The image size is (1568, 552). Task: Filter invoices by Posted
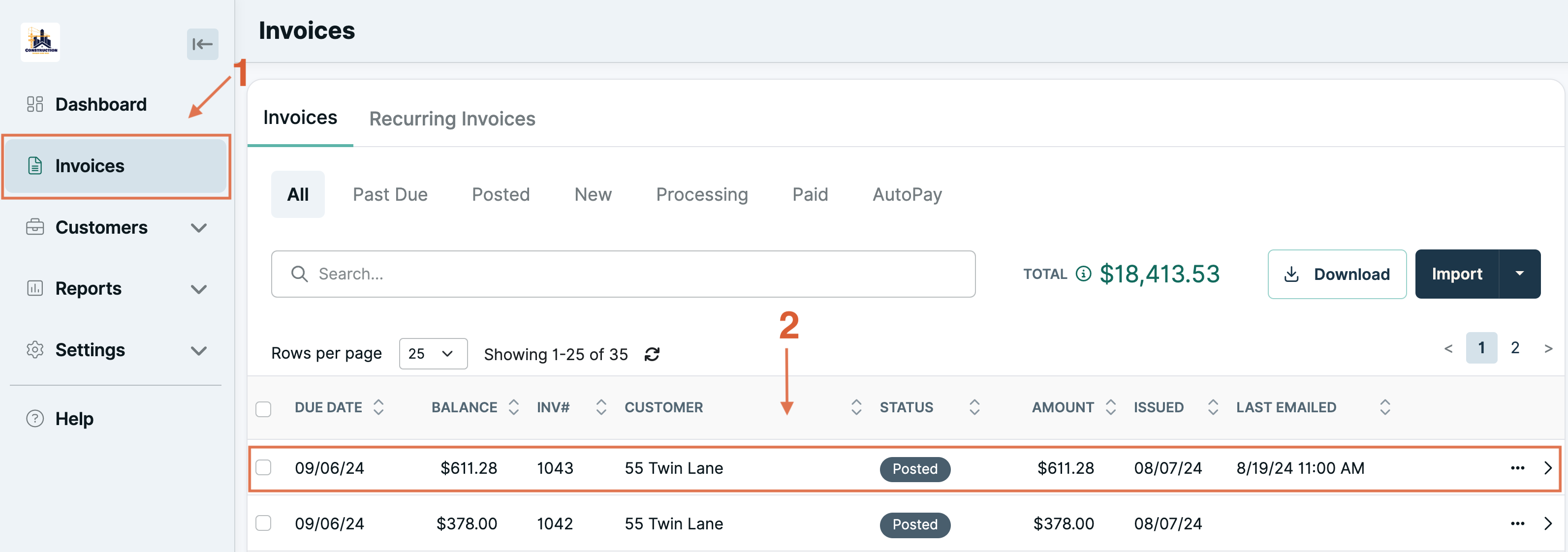coord(501,195)
